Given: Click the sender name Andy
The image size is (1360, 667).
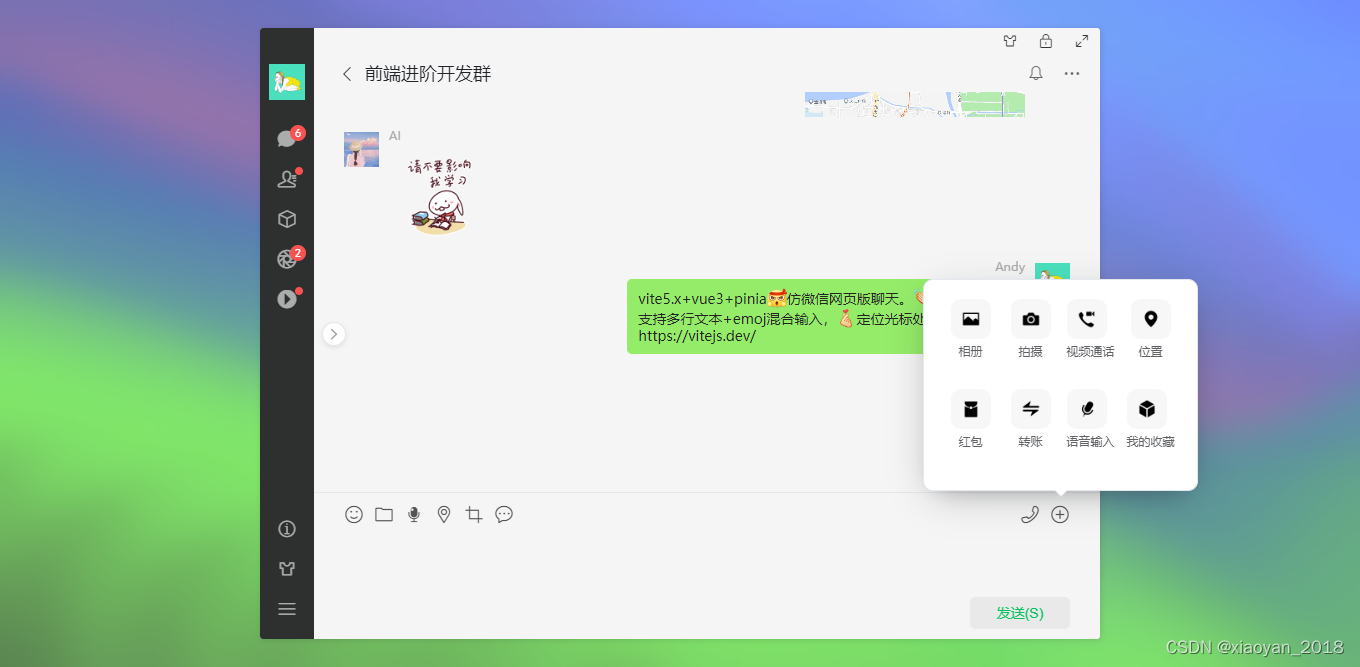Looking at the screenshot, I should [x=1010, y=267].
